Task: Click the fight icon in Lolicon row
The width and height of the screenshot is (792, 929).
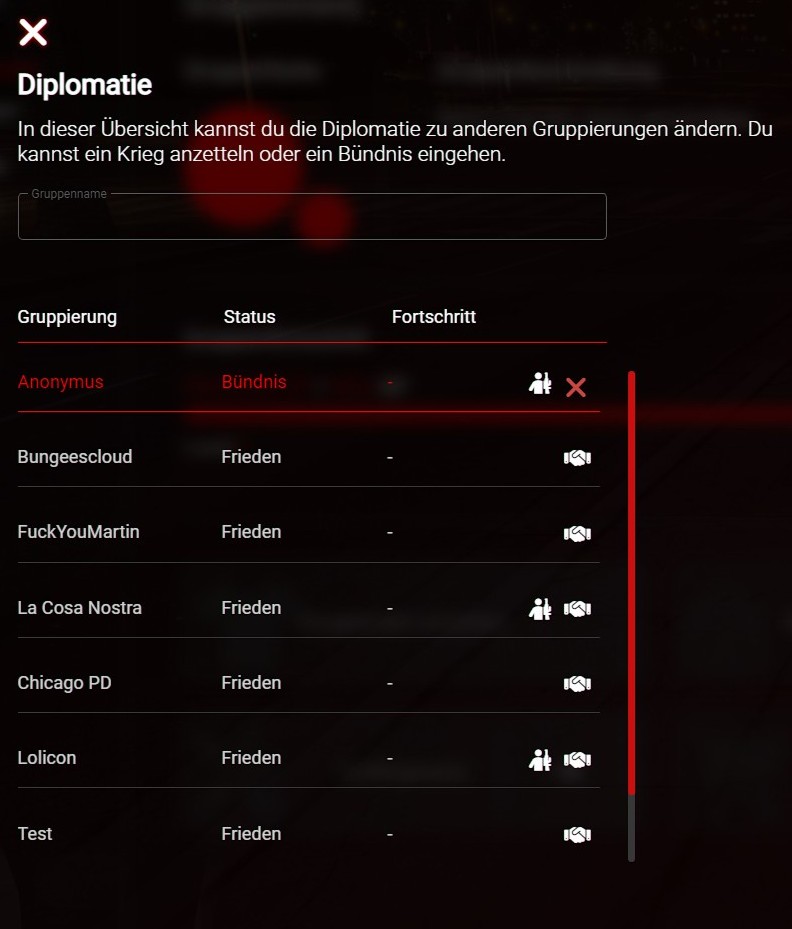Action: [540, 760]
